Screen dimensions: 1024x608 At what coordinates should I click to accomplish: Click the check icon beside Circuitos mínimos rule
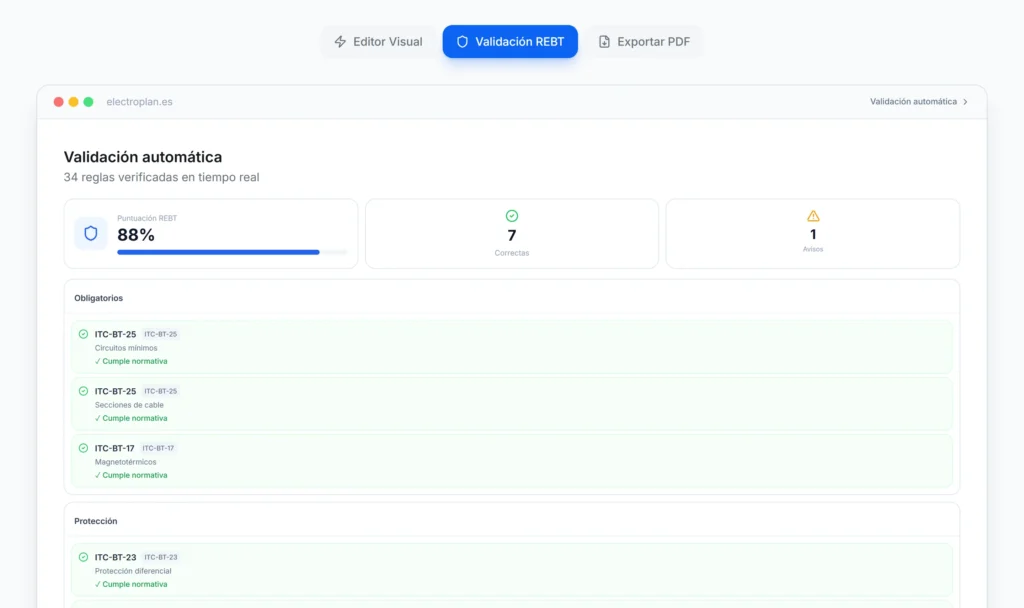(x=84, y=334)
